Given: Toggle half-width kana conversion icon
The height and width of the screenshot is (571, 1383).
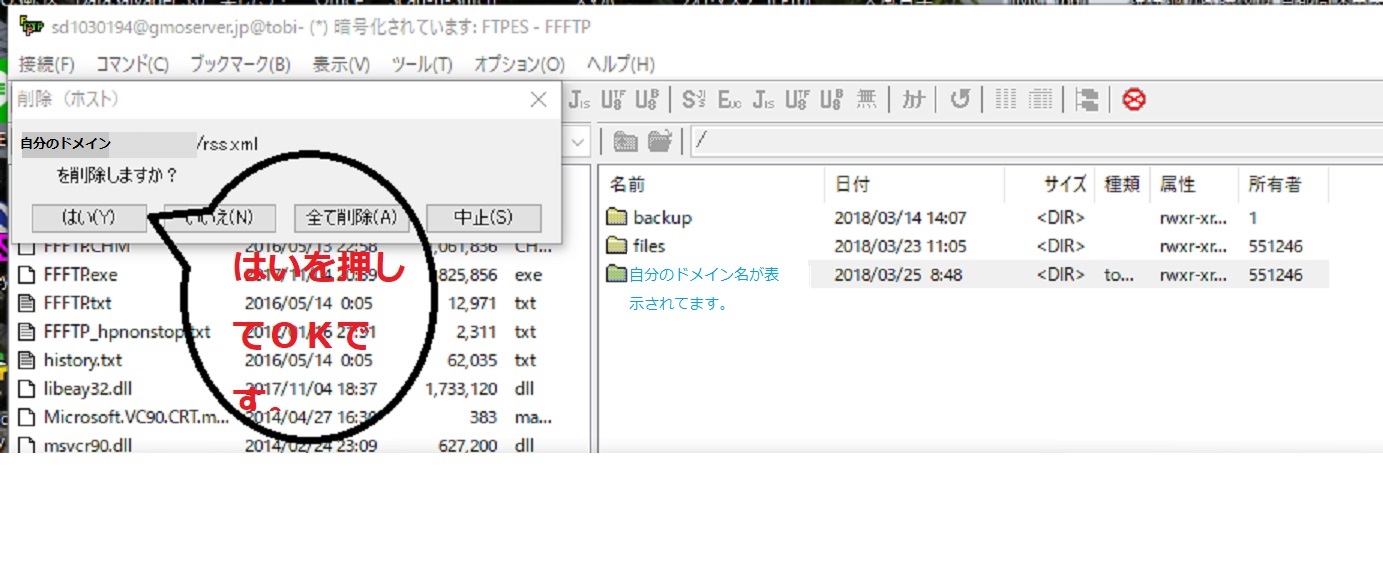Looking at the screenshot, I should pyautogui.click(x=913, y=100).
